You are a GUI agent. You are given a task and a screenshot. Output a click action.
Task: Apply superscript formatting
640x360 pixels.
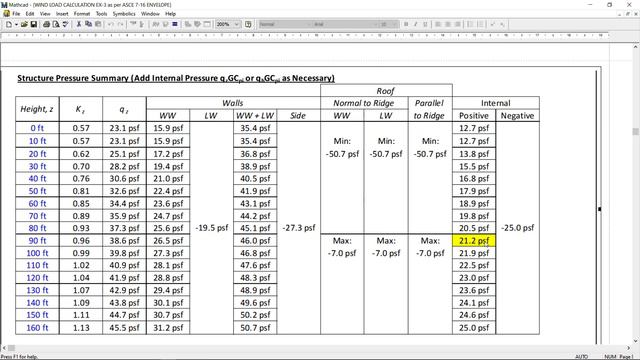point(492,24)
